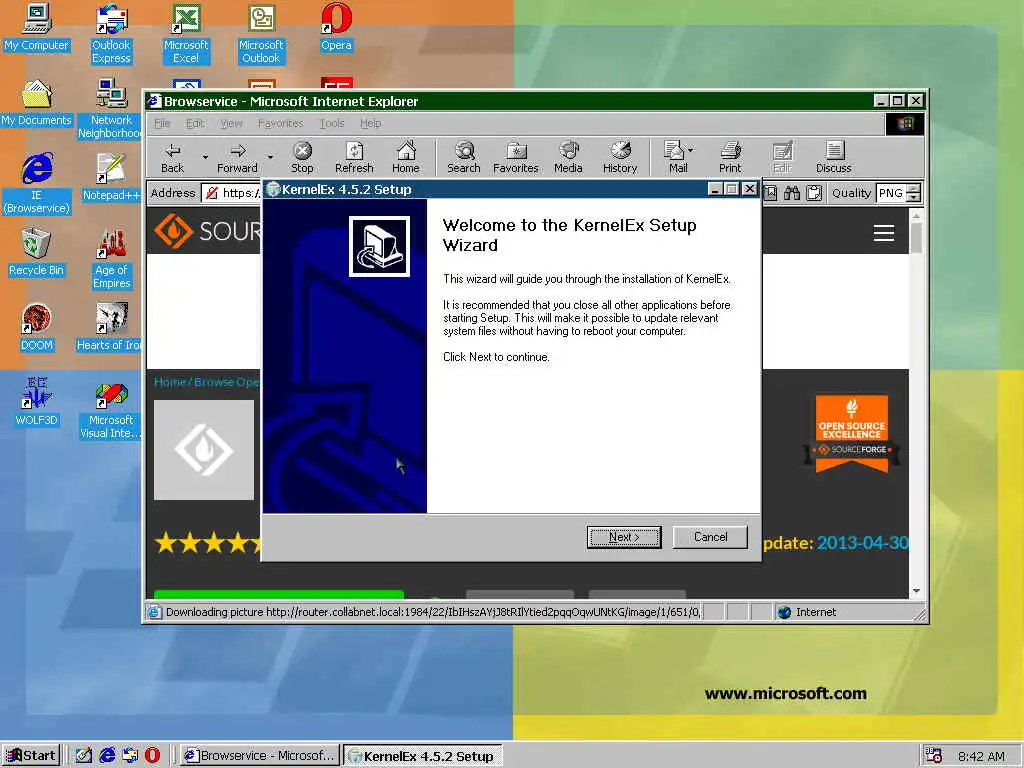Click the bookmark icon left of the binoculars

coord(771,193)
